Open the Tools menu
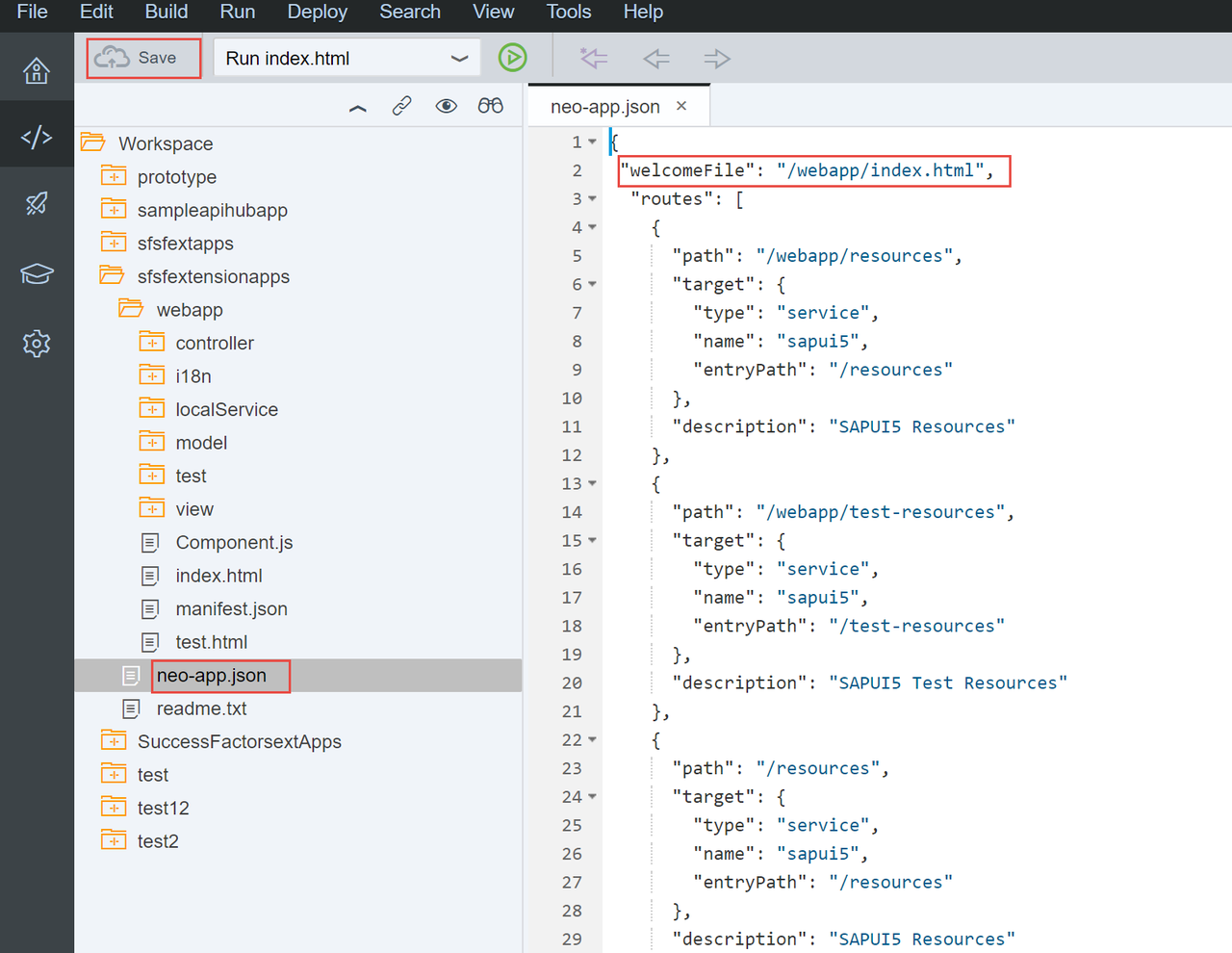Viewport: 1232px width, 953px height. (x=569, y=12)
